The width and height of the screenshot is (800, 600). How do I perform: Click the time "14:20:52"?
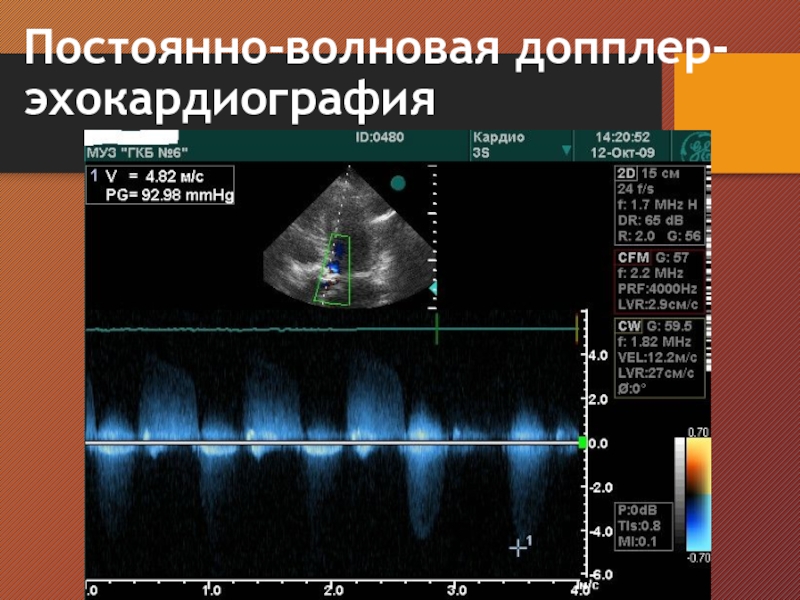(x=622, y=137)
